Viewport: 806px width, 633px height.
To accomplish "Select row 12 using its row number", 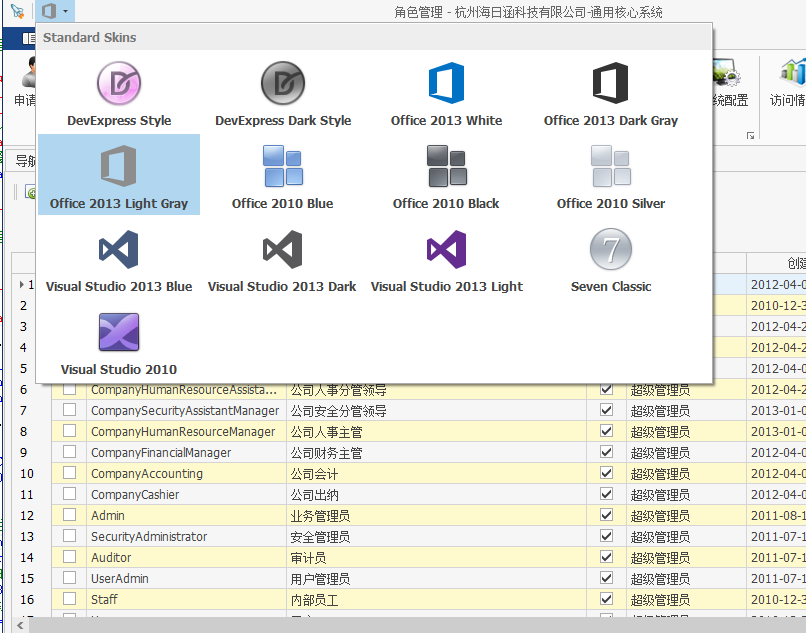I will 26,515.
